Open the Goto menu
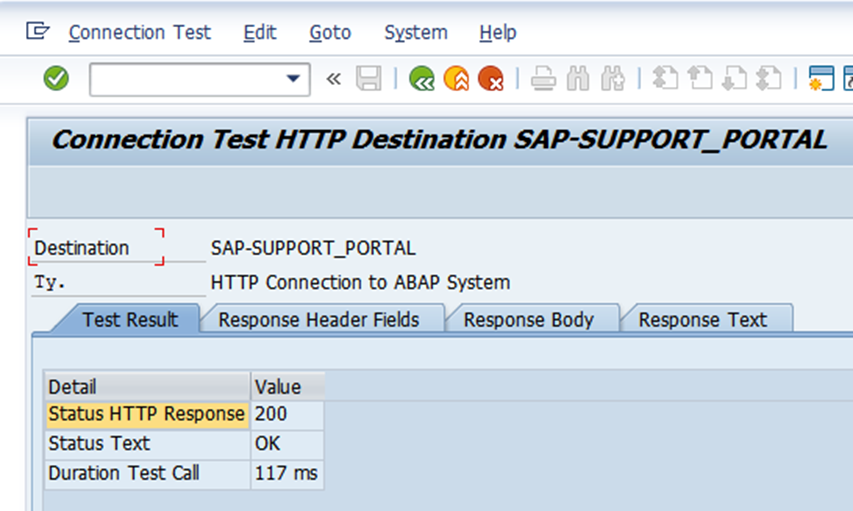This screenshot has height=511, width=853. pyautogui.click(x=330, y=33)
